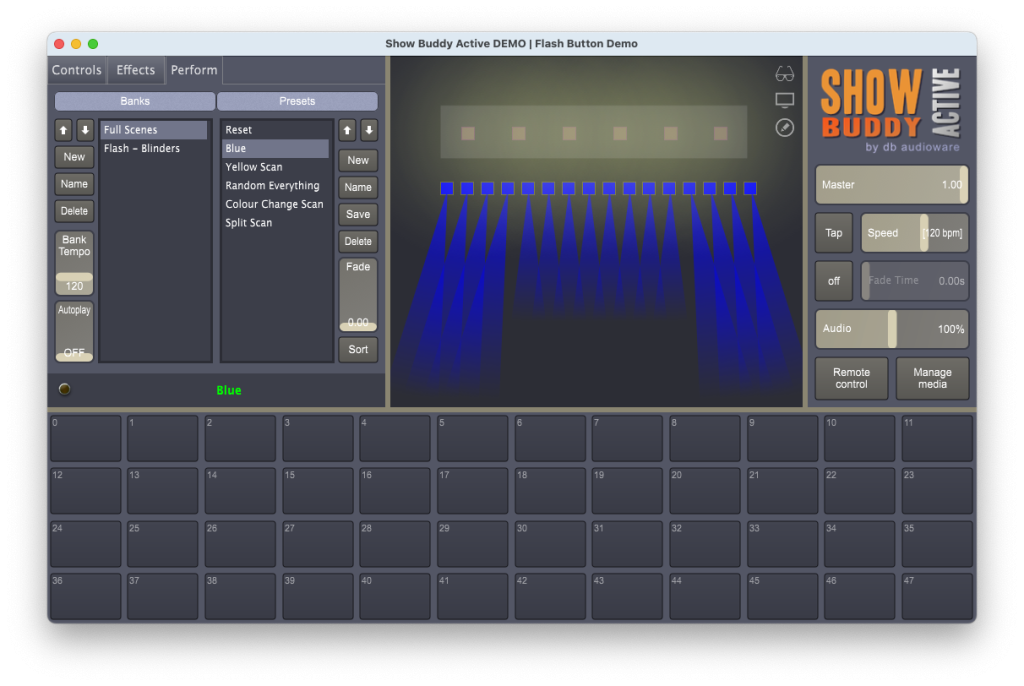Click the presets up arrow
Image resolution: width=1024 pixels, height=686 pixels.
click(x=347, y=130)
